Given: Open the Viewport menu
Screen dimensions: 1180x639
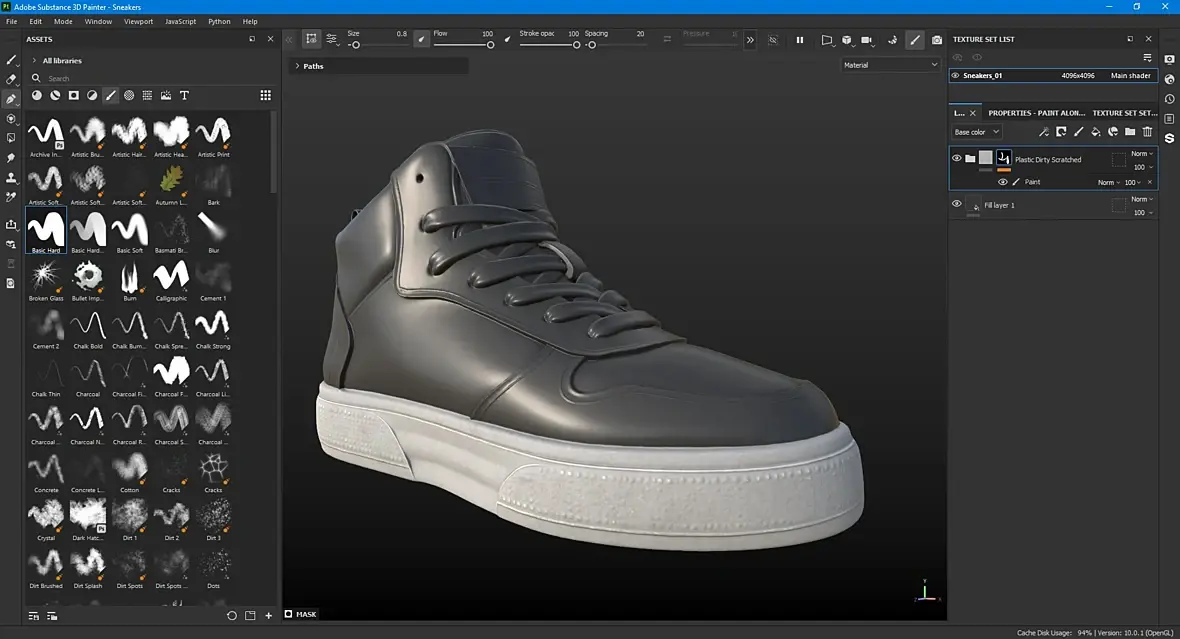Looking at the screenshot, I should pos(138,21).
